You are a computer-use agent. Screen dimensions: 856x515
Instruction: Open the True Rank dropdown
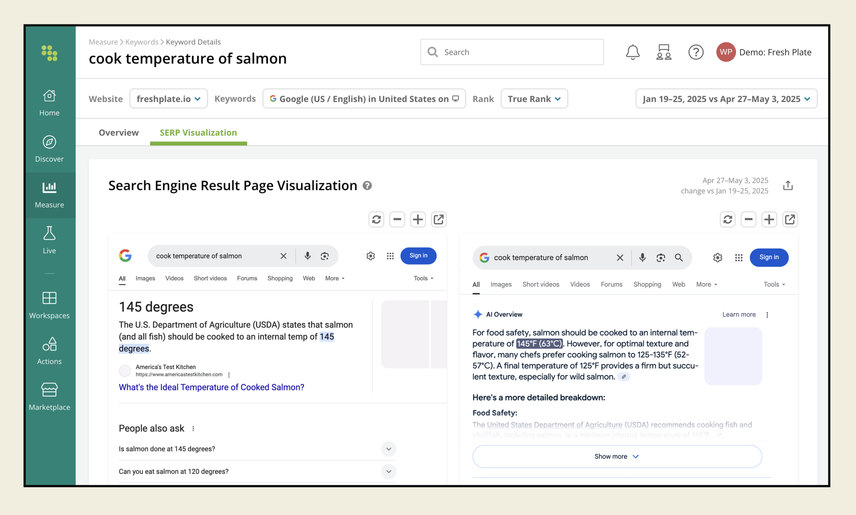click(534, 99)
